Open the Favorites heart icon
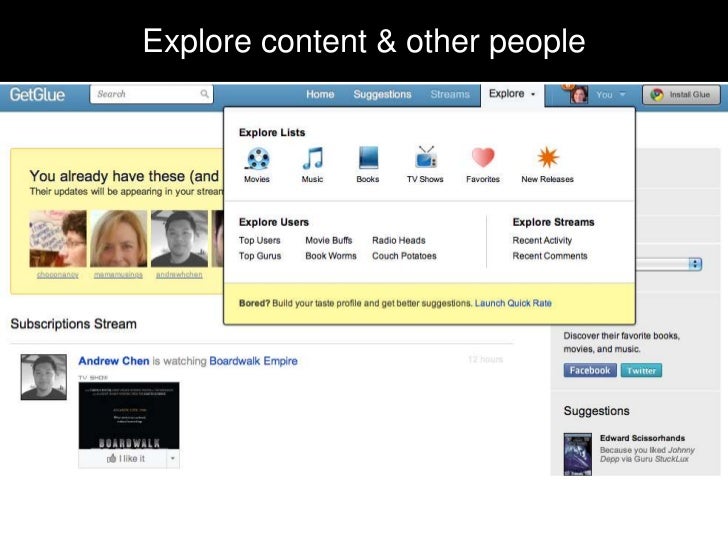 pos(483,157)
